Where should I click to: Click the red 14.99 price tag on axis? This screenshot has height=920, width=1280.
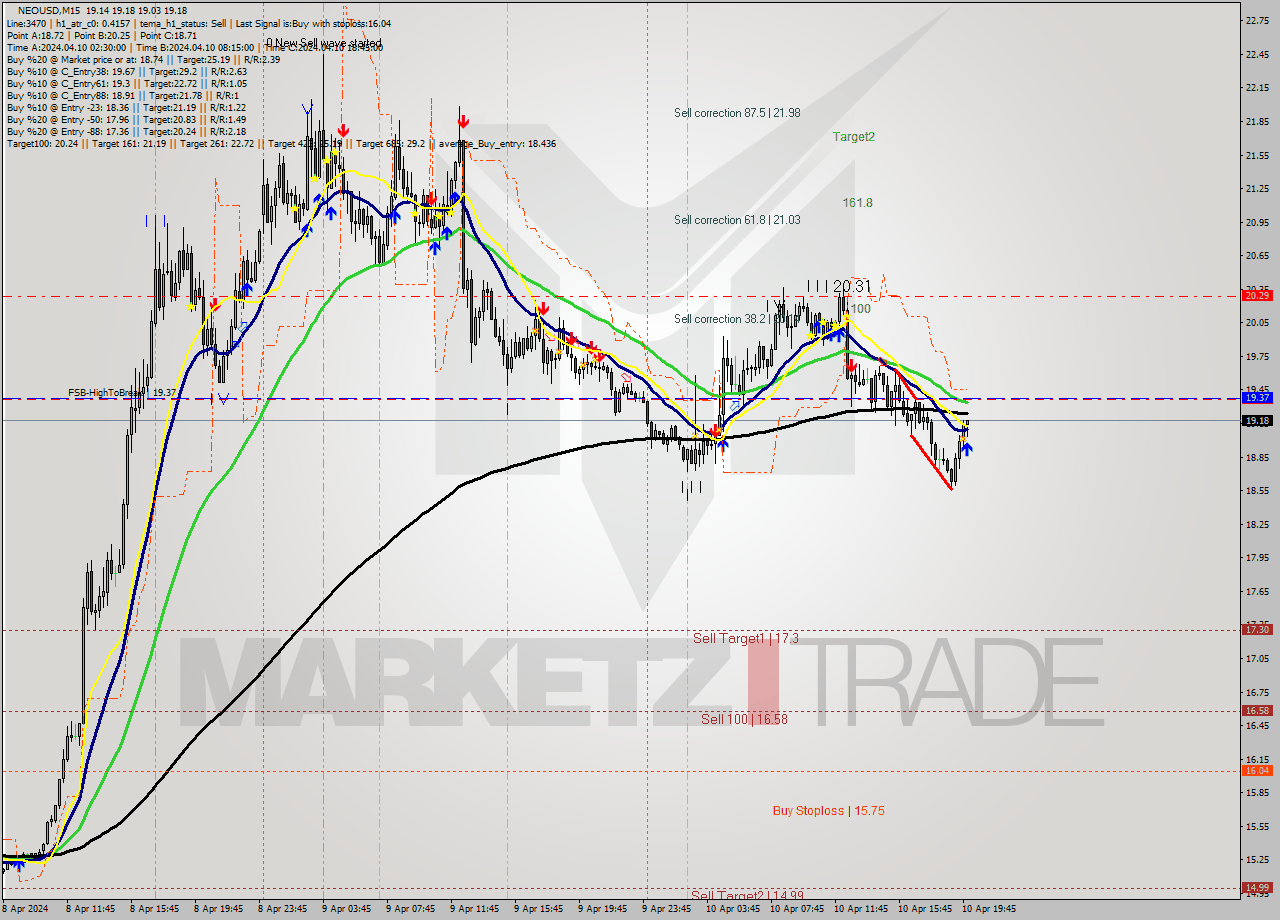pos(1257,887)
